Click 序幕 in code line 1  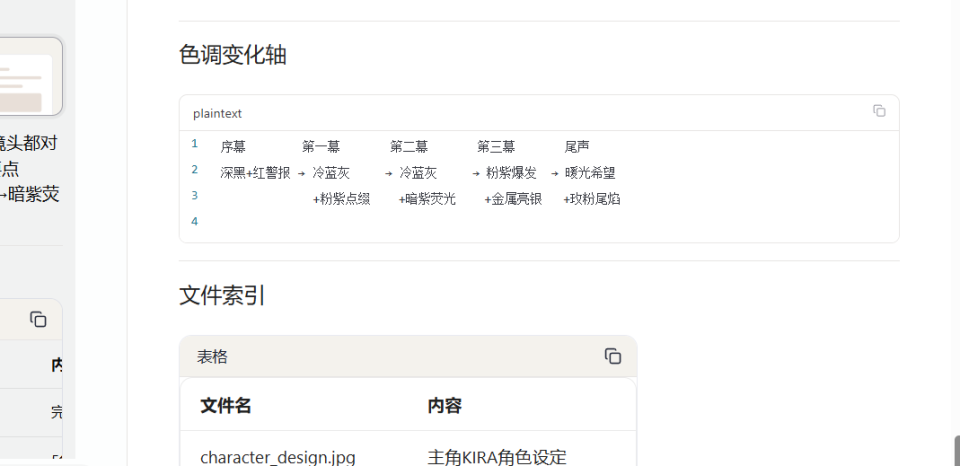pyautogui.click(x=233, y=147)
